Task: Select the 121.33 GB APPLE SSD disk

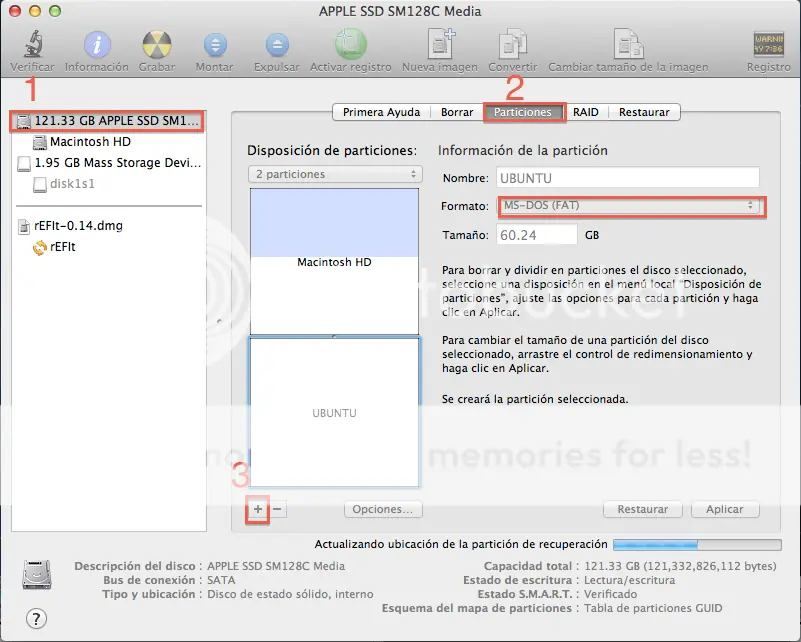Action: point(107,121)
